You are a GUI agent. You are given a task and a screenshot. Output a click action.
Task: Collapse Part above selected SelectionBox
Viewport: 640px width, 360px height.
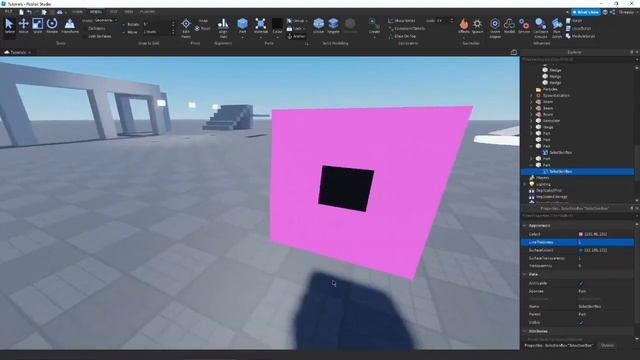click(532, 165)
